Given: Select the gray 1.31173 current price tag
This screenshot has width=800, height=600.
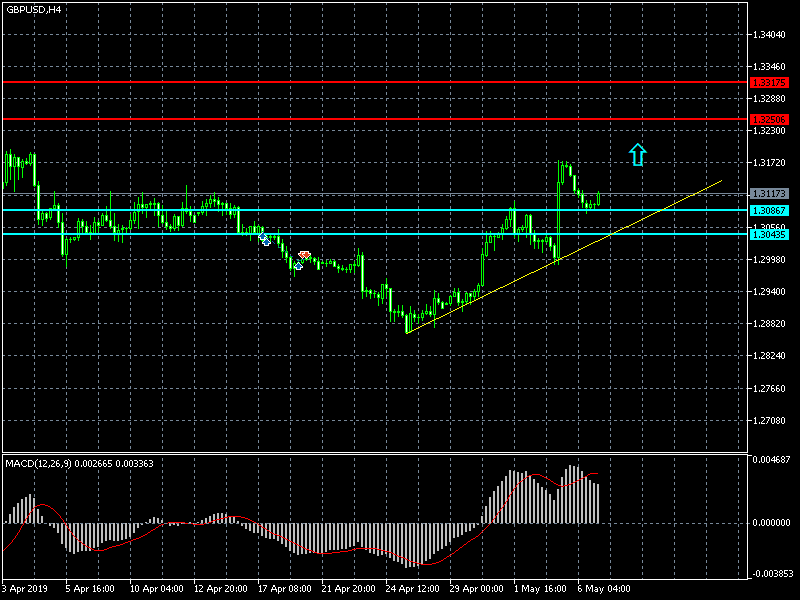Looking at the screenshot, I should 769,193.
